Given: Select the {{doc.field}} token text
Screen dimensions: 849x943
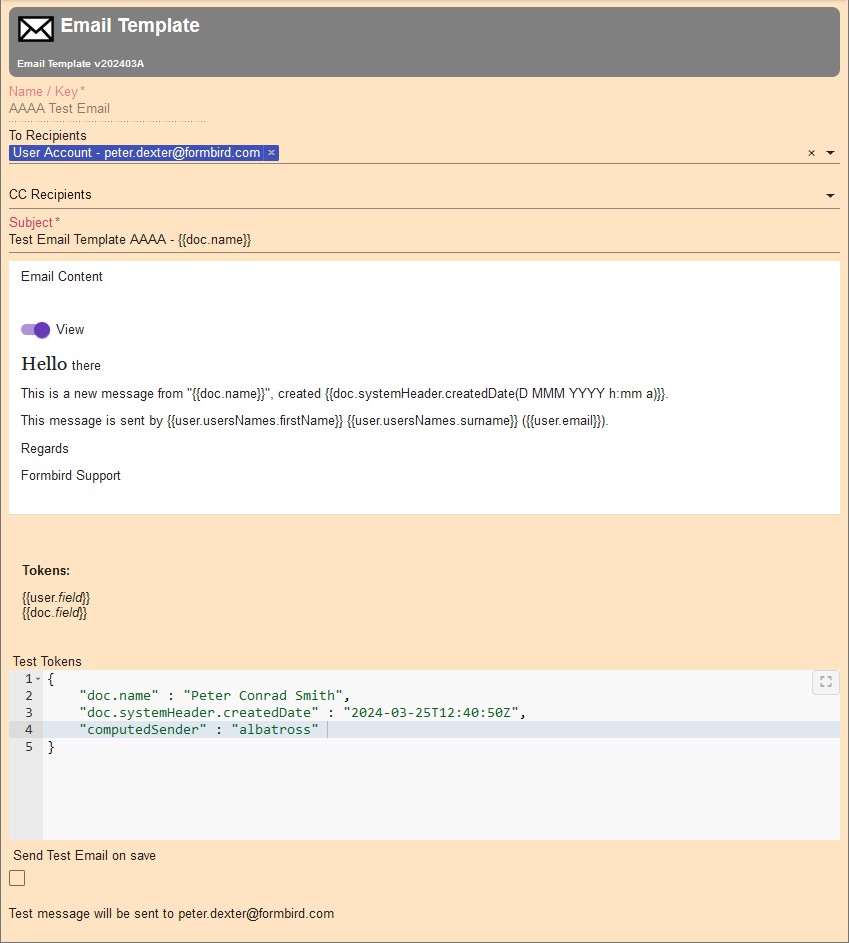Looking at the screenshot, I should [x=53, y=612].
